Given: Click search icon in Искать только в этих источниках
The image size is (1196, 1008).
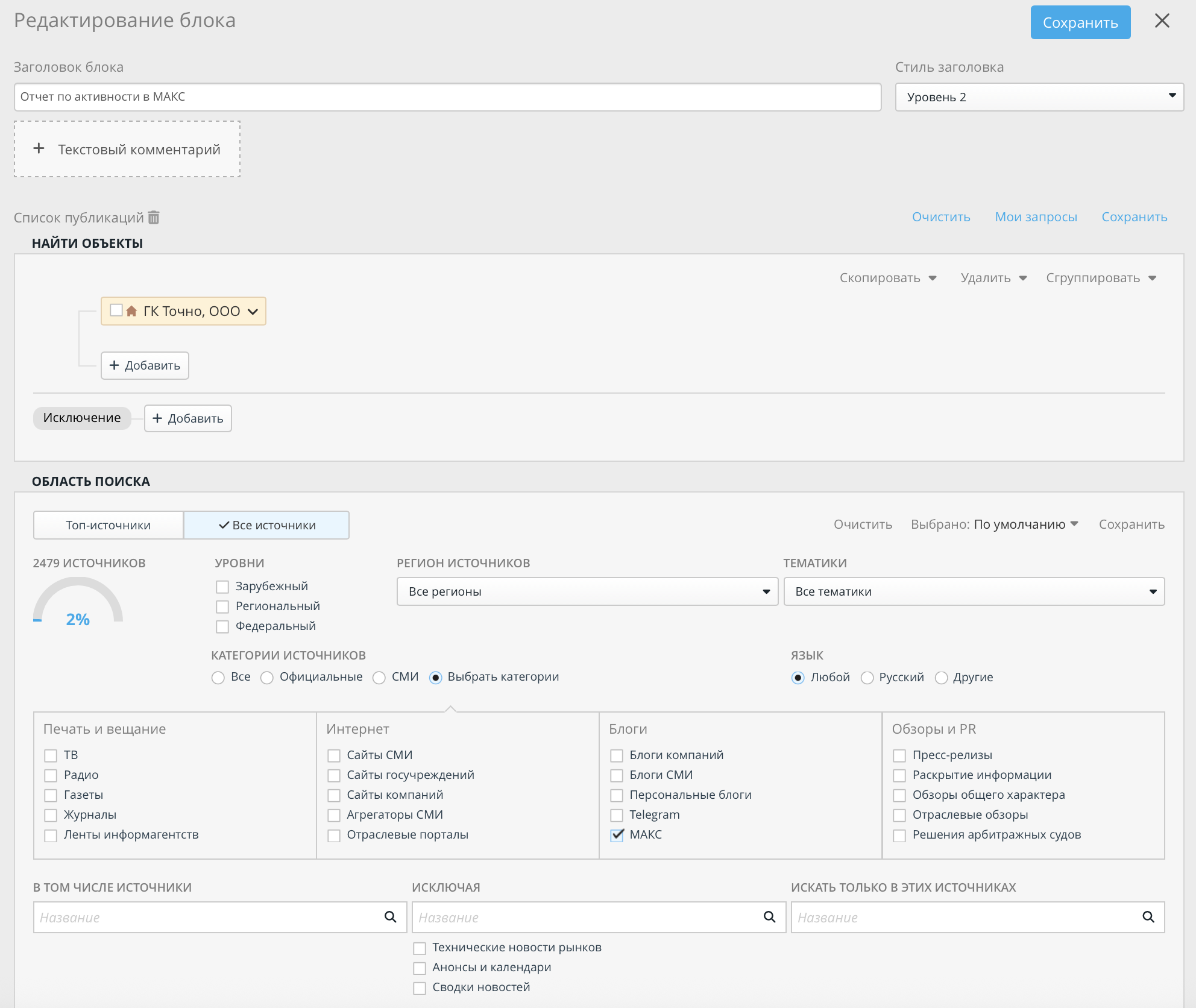Looking at the screenshot, I should [1148, 917].
